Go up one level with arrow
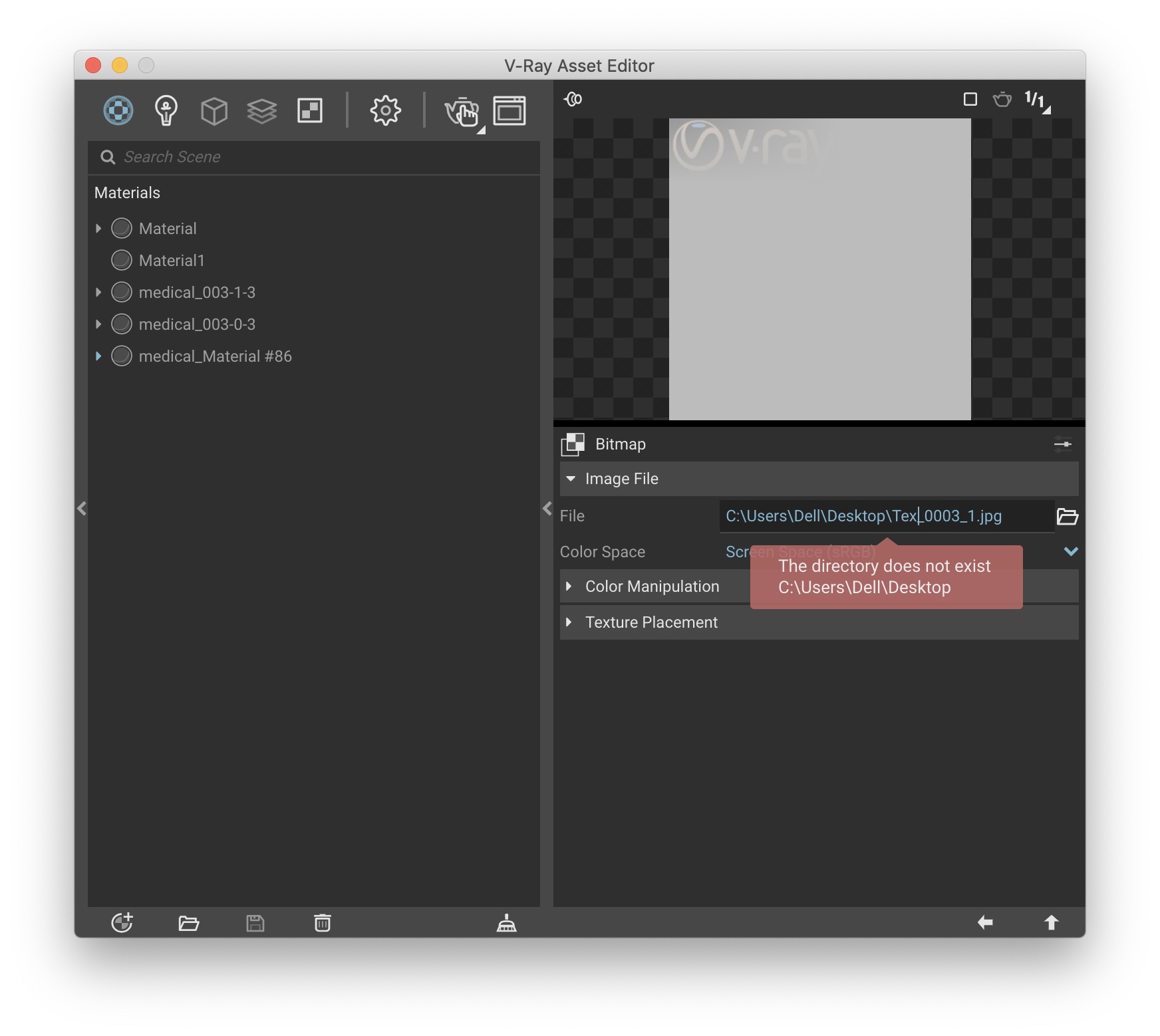 [x=1051, y=922]
